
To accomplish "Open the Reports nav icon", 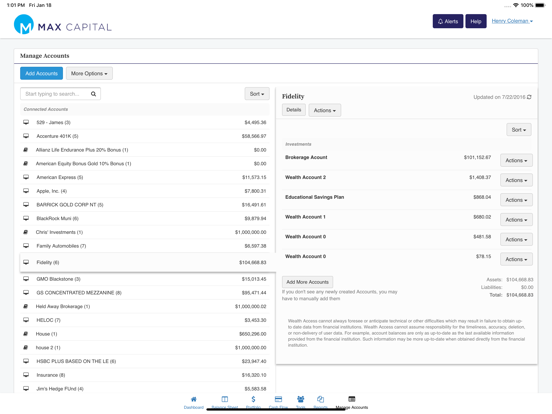I will click(x=320, y=399).
